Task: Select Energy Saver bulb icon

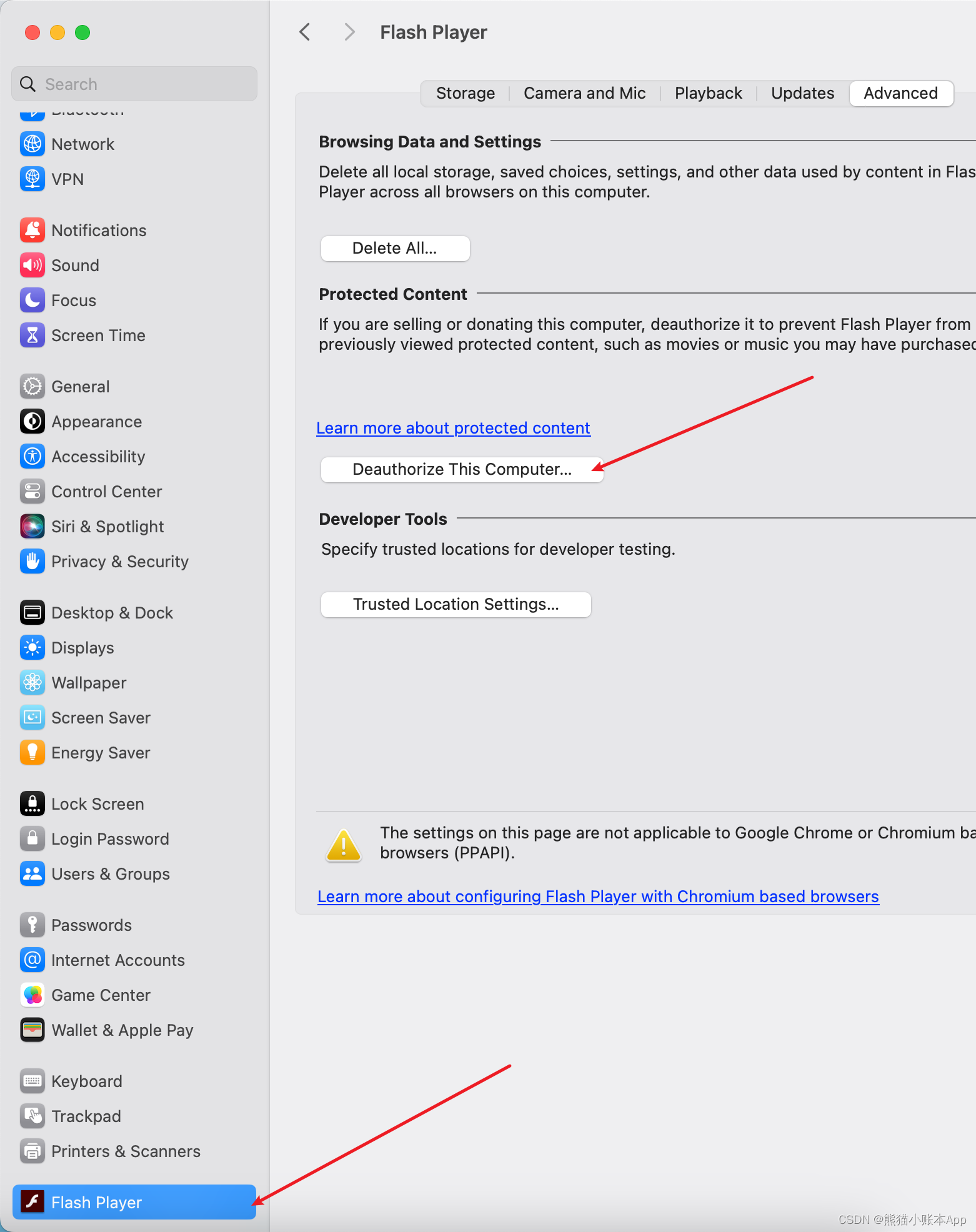Action: click(32, 753)
